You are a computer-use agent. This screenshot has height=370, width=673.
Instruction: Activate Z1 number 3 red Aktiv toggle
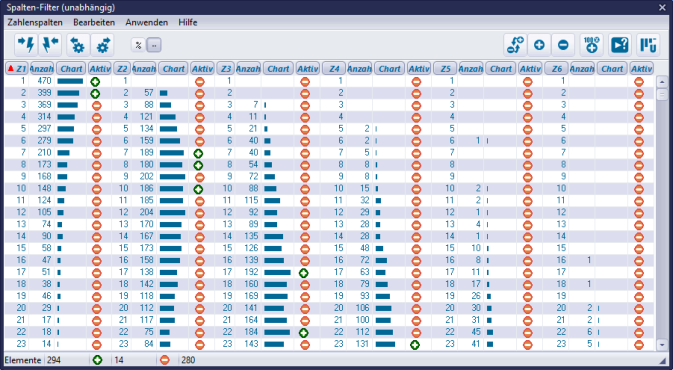tap(96, 106)
